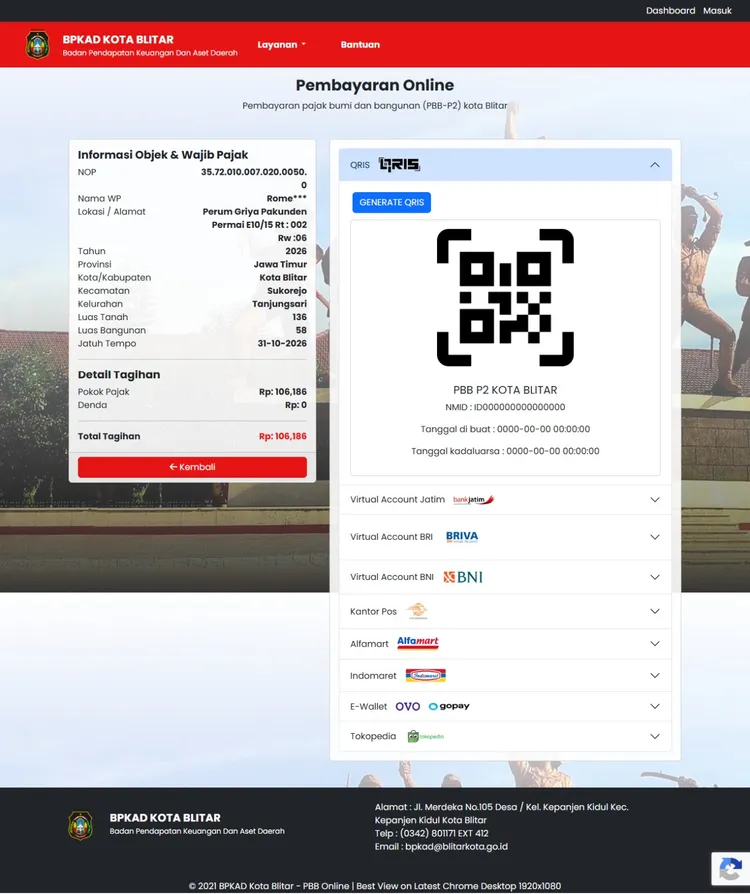The width and height of the screenshot is (750, 894).
Task: Click the Luas Tanah value 136
Action: [x=299, y=317]
